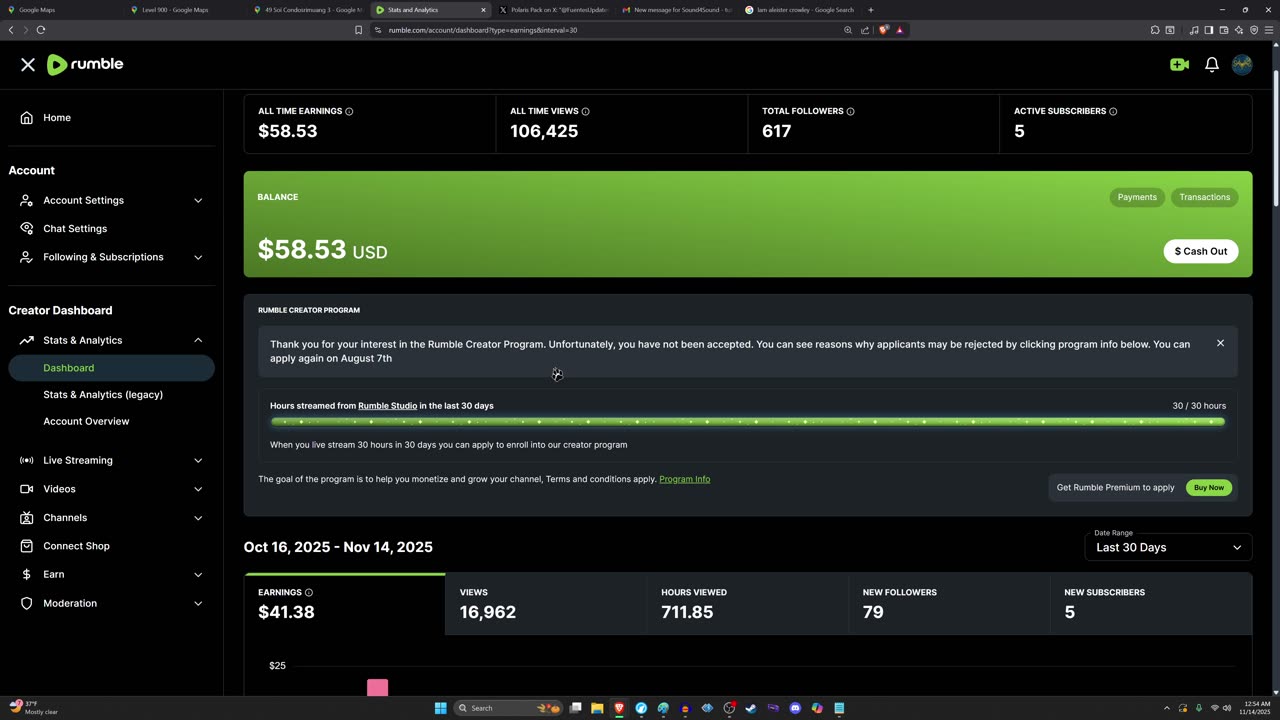The image size is (1280, 720).
Task: Click the Home sidebar icon
Action: coord(27,118)
